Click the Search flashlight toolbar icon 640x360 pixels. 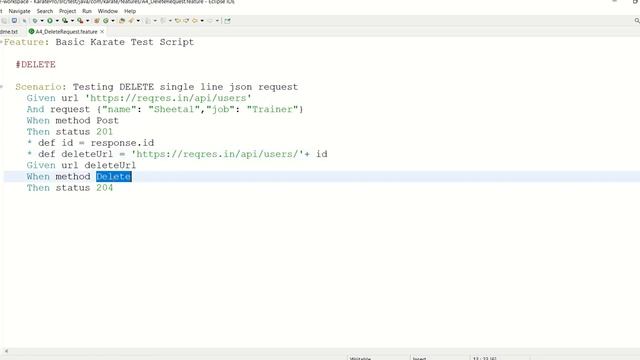(131, 20)
